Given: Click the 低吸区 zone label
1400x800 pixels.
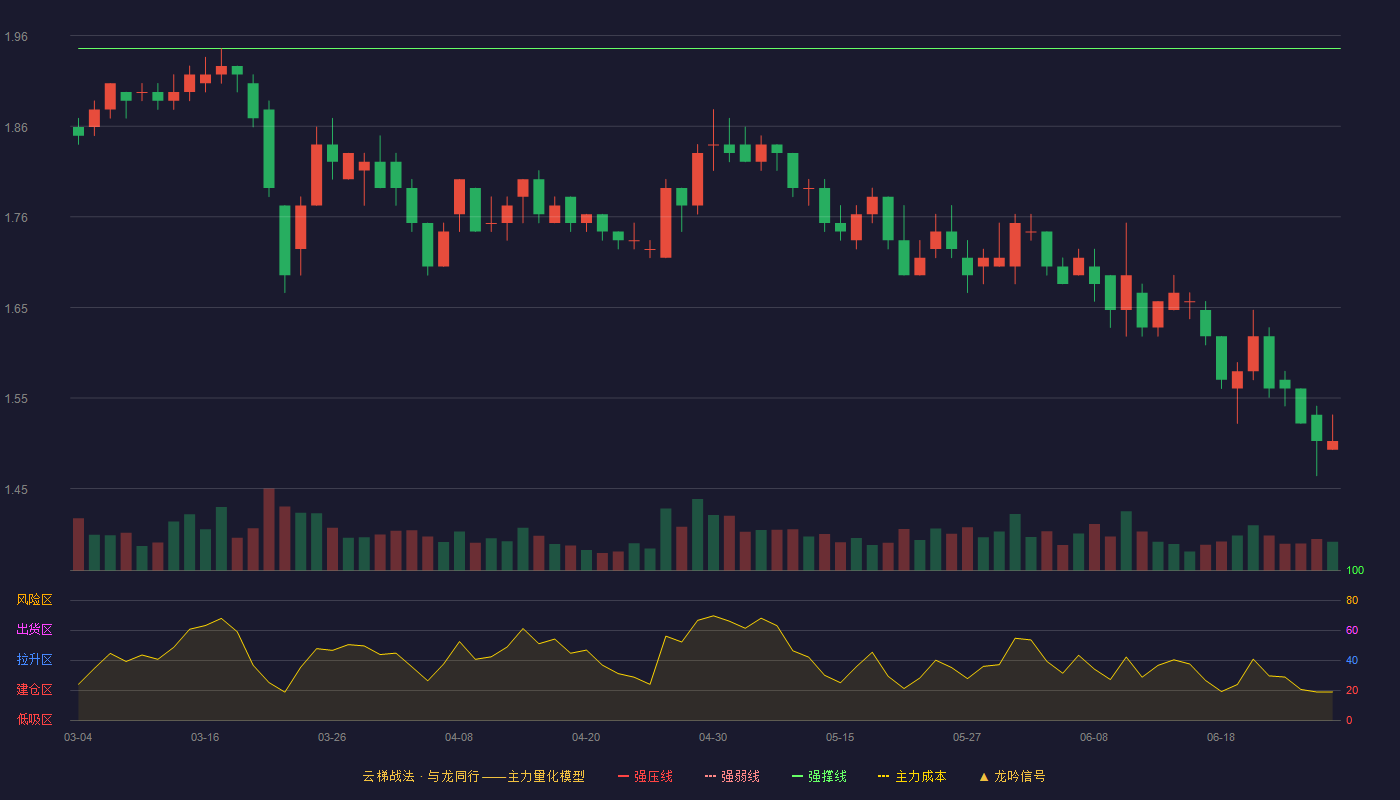Looking at the screenshot, I should (34, 719).
